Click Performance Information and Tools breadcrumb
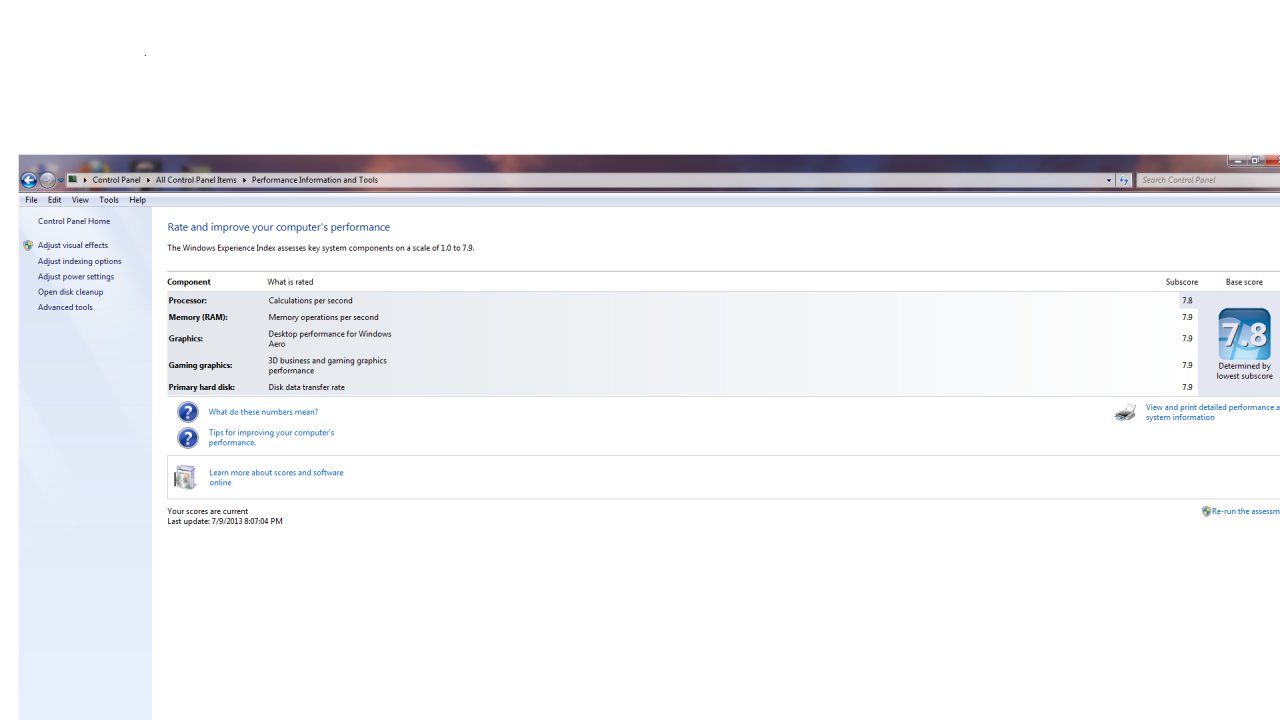This screenshot has height=720, width=1280. click(315, 180)
